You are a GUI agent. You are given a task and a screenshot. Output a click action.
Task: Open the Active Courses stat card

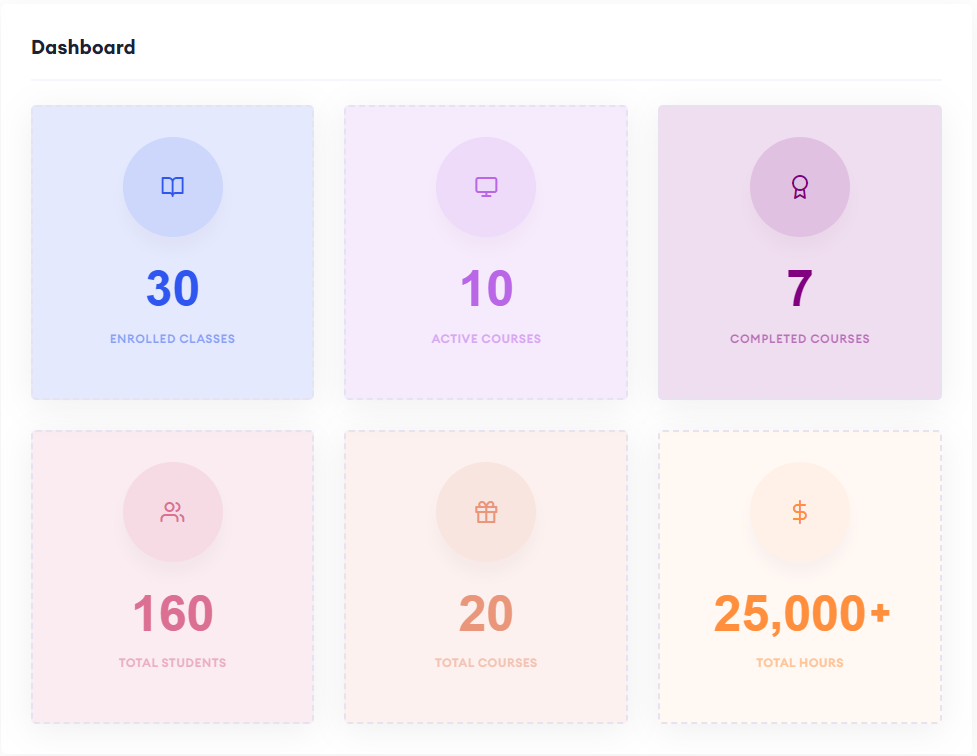(x=486, y=251)
